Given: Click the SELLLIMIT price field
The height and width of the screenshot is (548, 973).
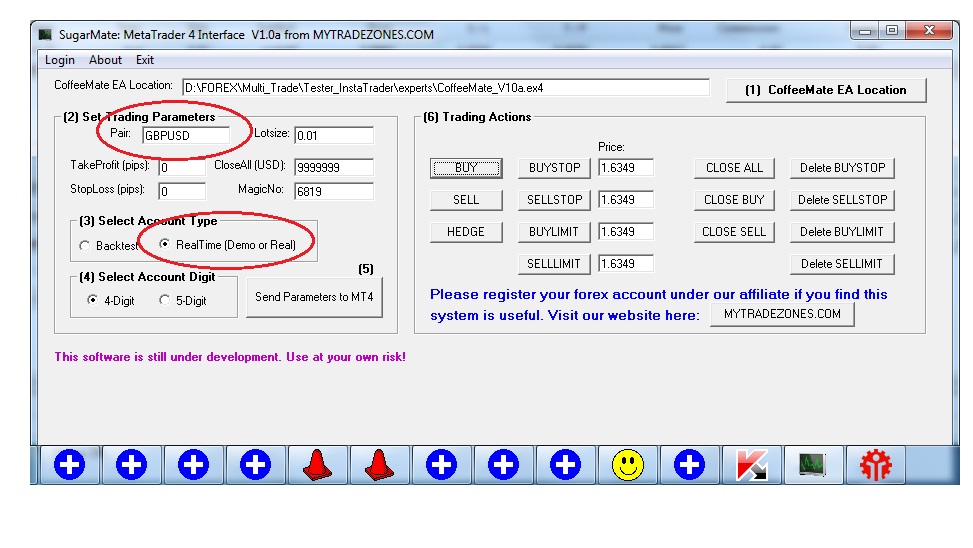Looking at the screenshot, I should pyautogui.click(x=626, y=264).
